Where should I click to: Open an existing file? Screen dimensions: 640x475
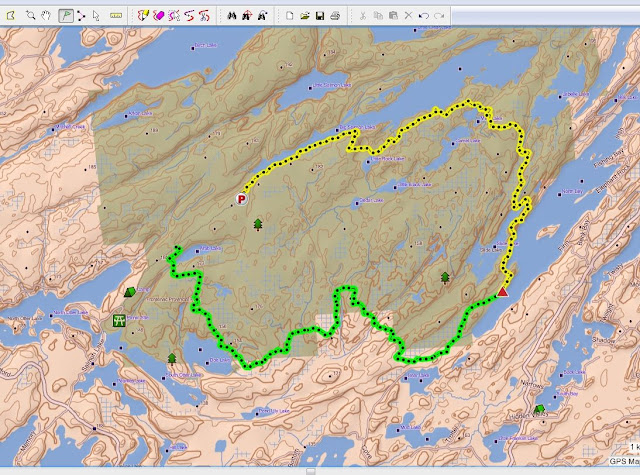point(305,16)
